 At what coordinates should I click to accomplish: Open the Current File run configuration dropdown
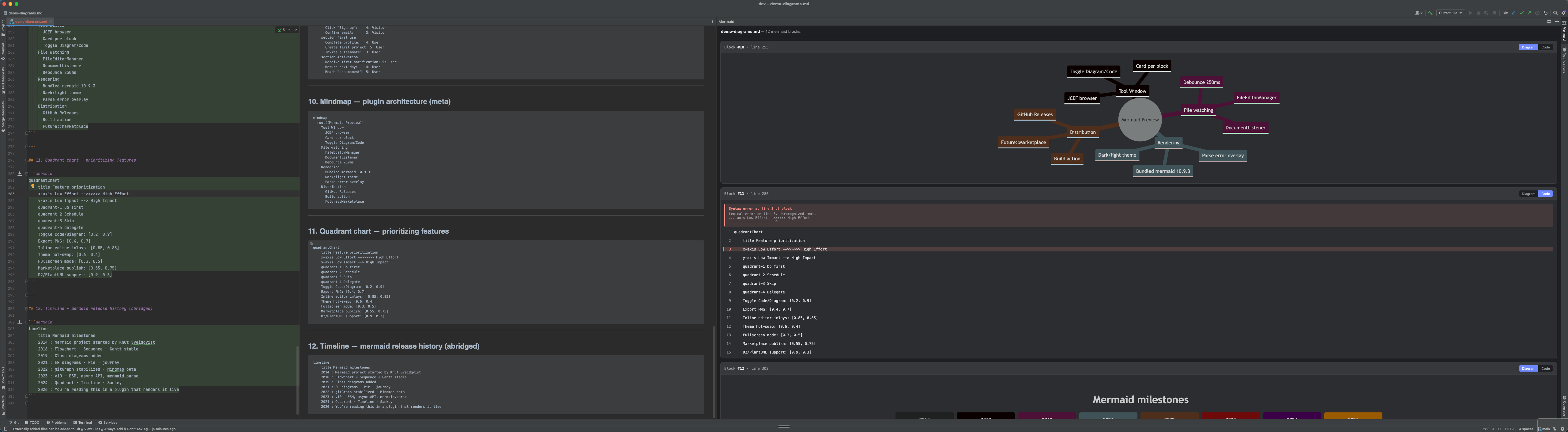click(1450, 13)
